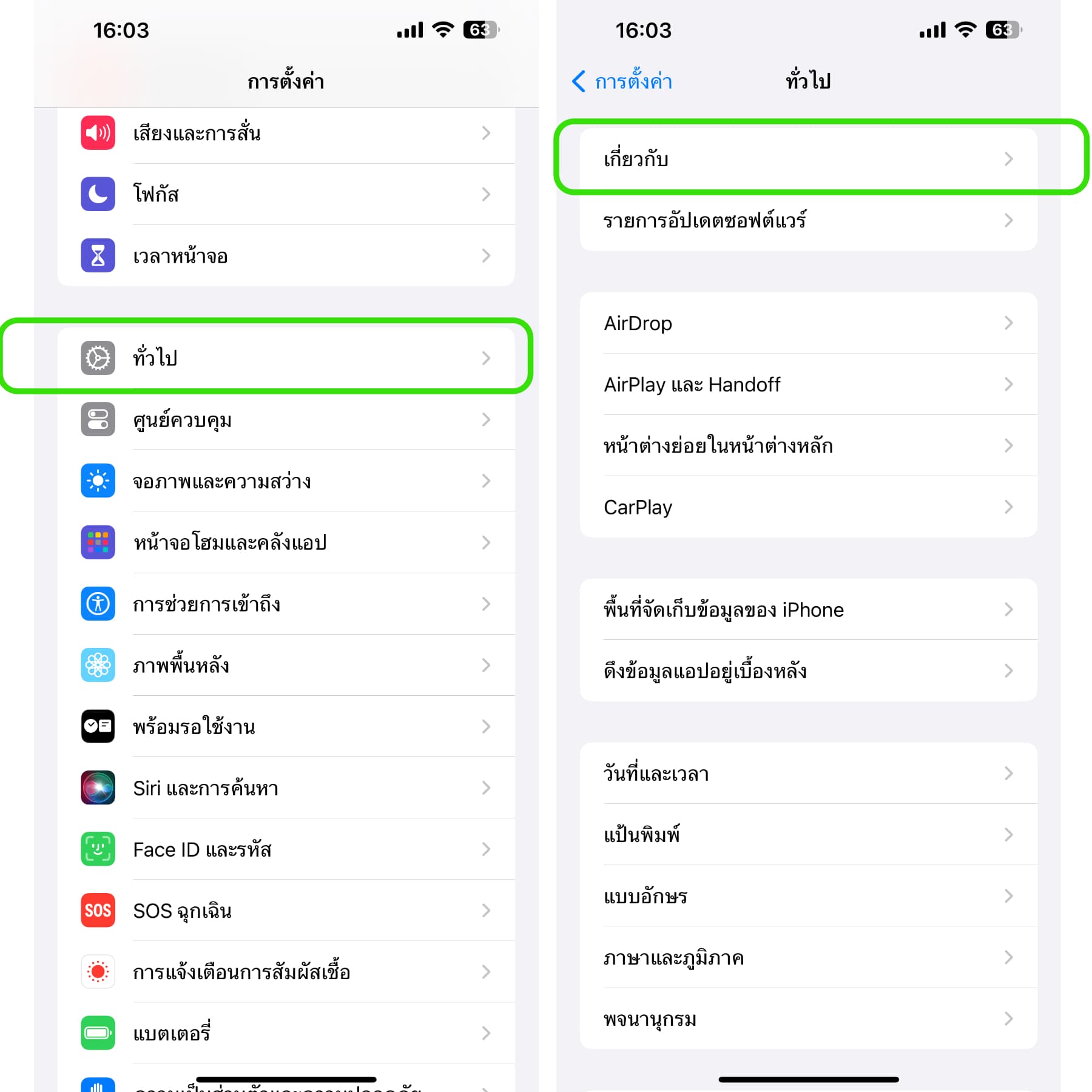Tap the green Battery icon
Image resolution: width=1092 pixels, height=1092 pixels.
98,1033
